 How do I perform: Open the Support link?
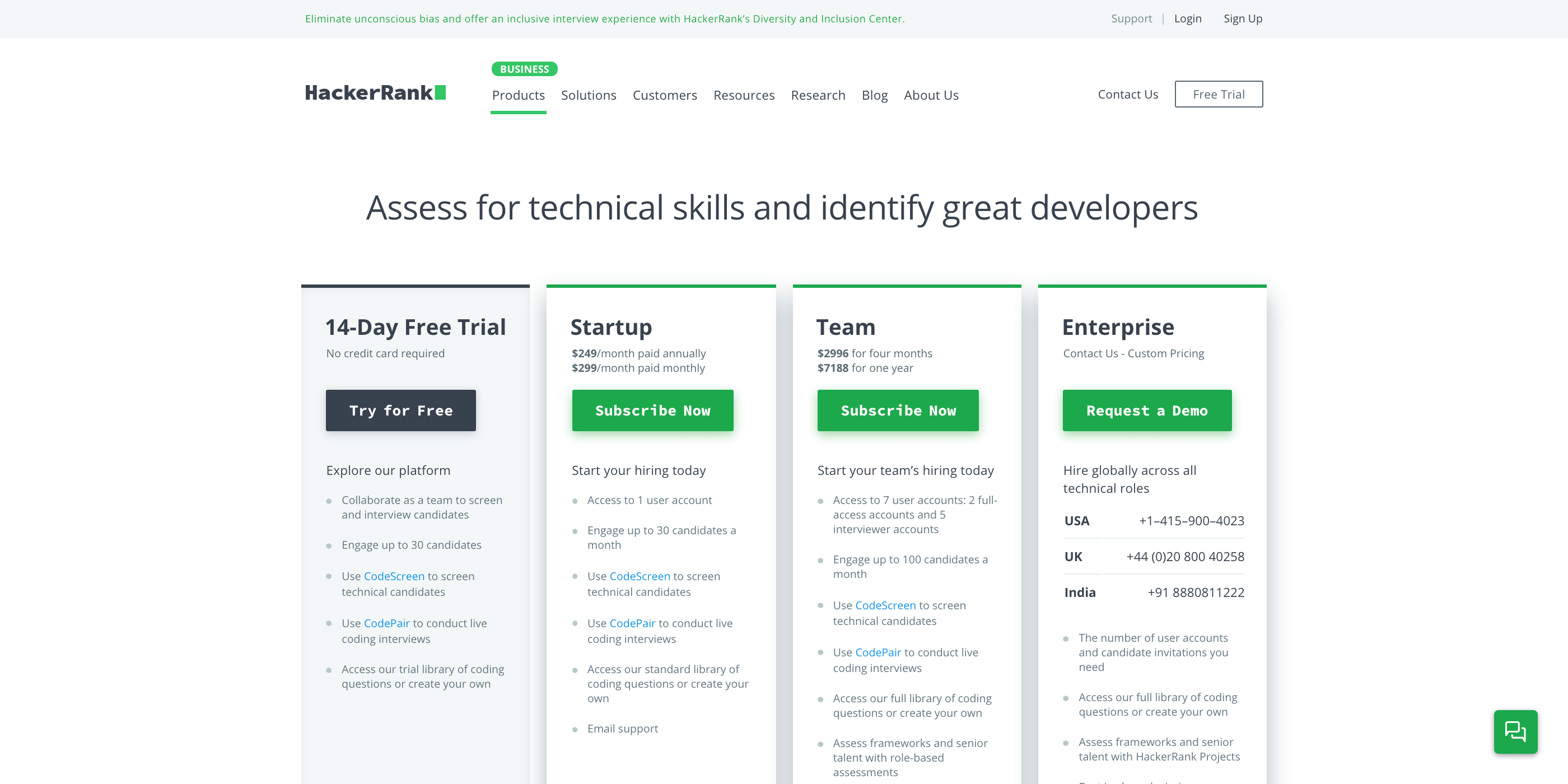tap(1132, 18)
